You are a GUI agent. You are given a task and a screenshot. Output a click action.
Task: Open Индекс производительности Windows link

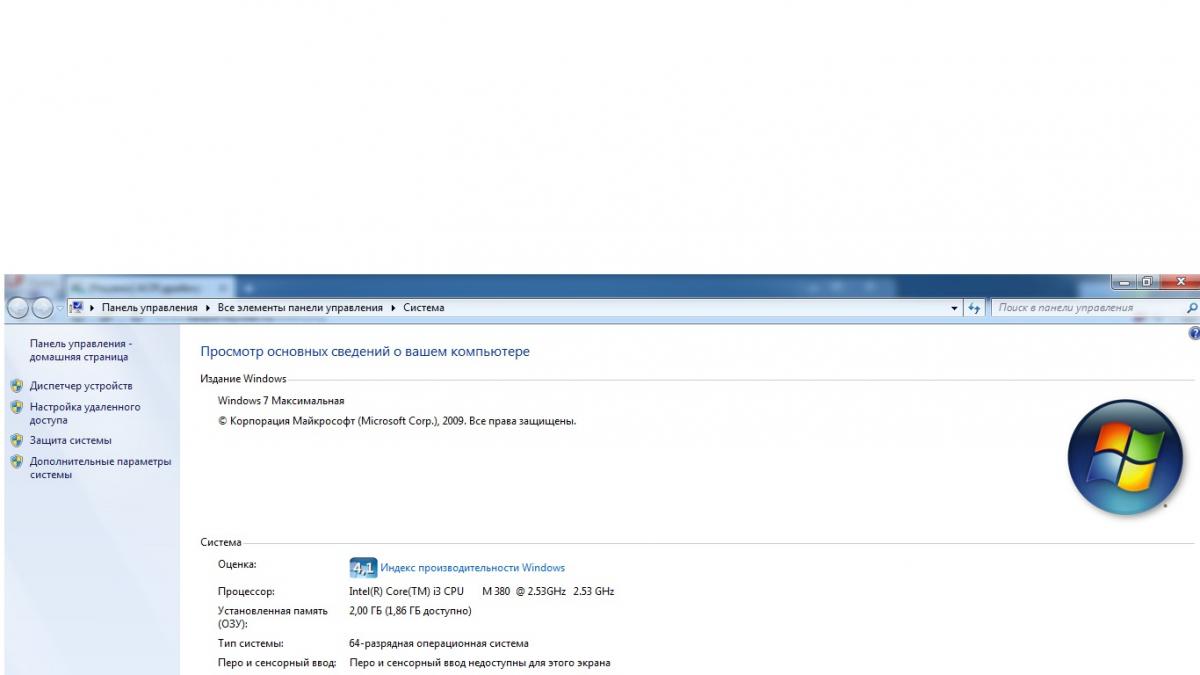point(472,568)
